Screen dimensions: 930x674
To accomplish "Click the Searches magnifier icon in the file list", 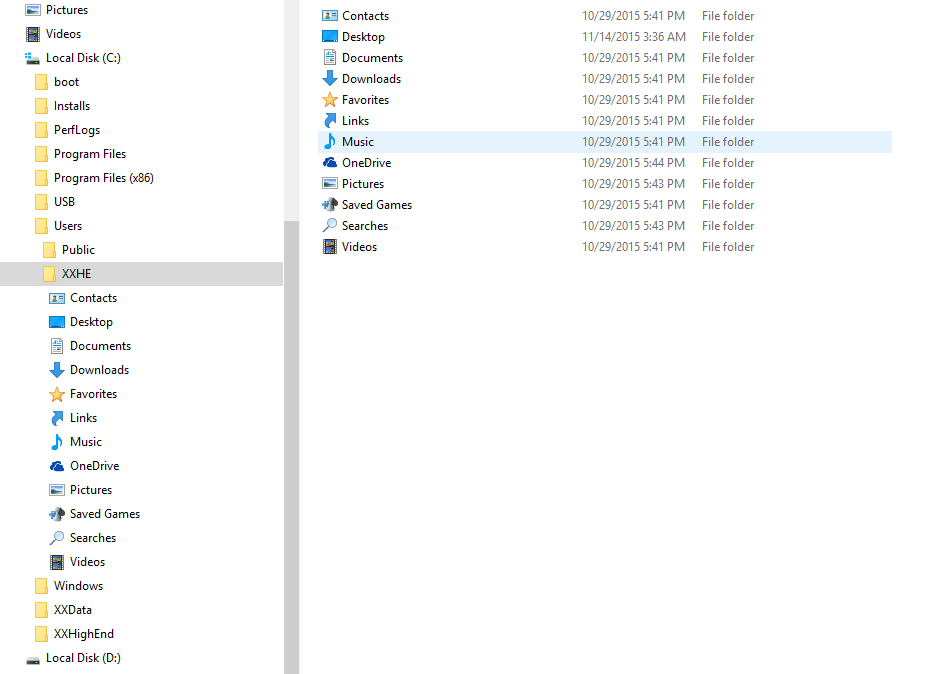I will coord(330,225).
